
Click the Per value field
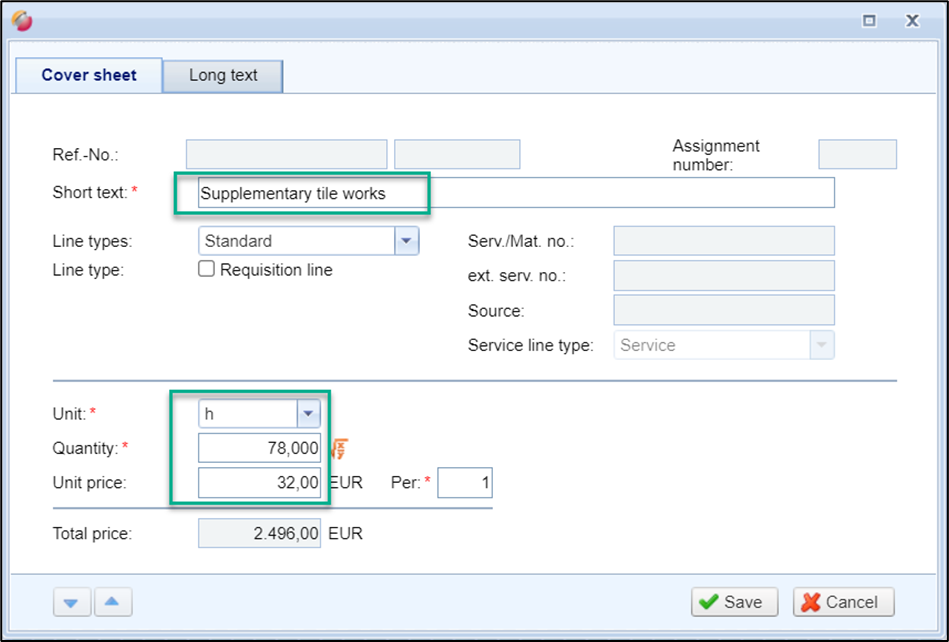click(465, 484)
